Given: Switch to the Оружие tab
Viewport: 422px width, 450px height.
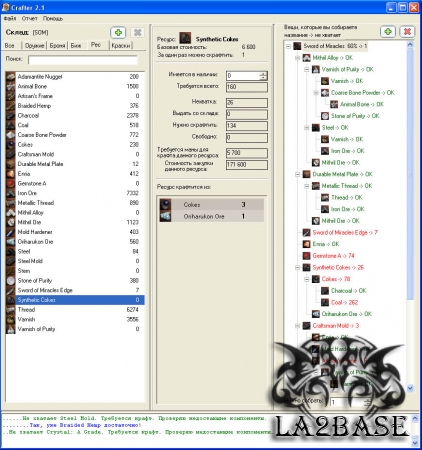Looking at the screenshot, I should point(34,45).
